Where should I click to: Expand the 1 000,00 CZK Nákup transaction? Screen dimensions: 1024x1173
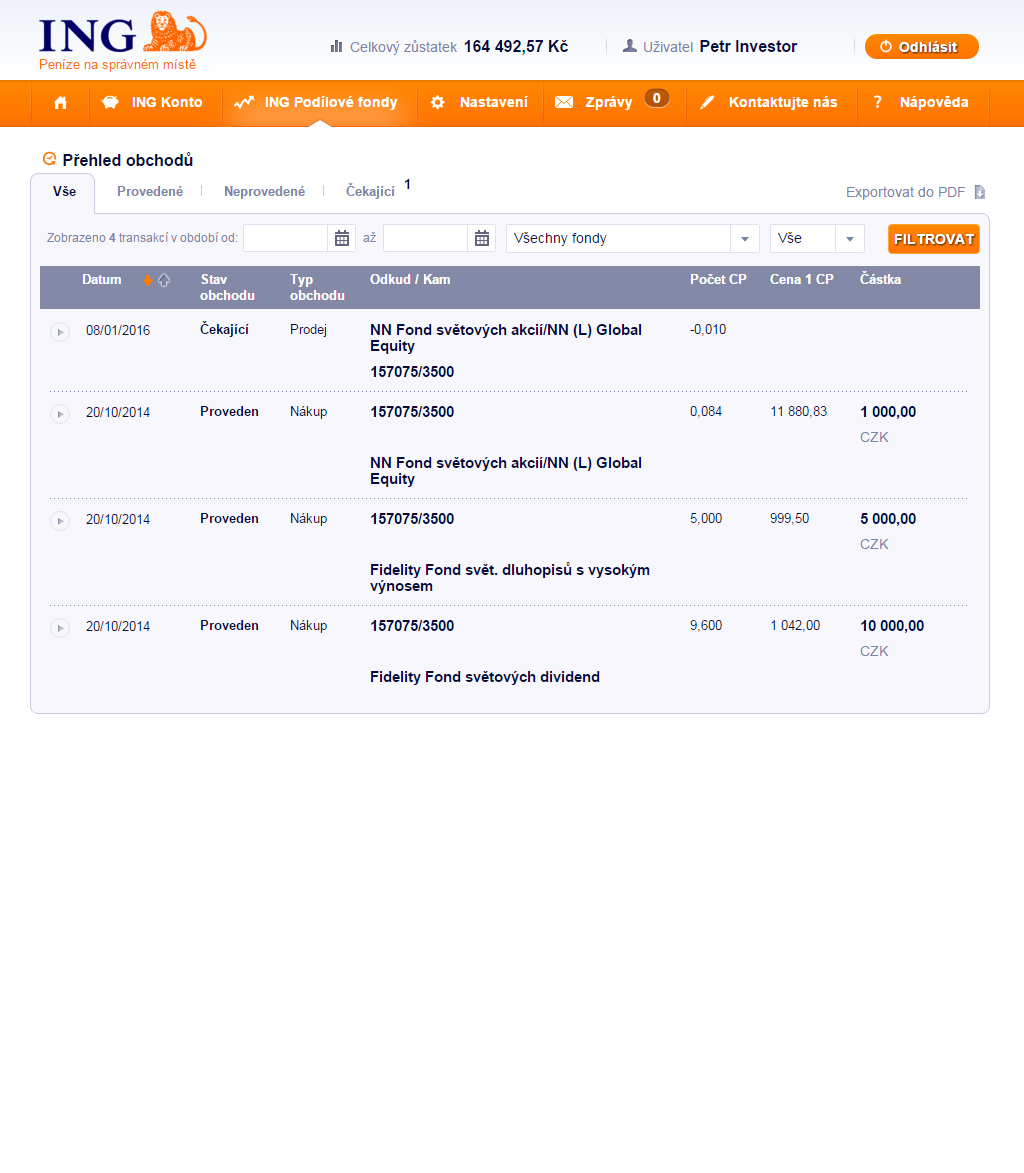click(60, 413)
